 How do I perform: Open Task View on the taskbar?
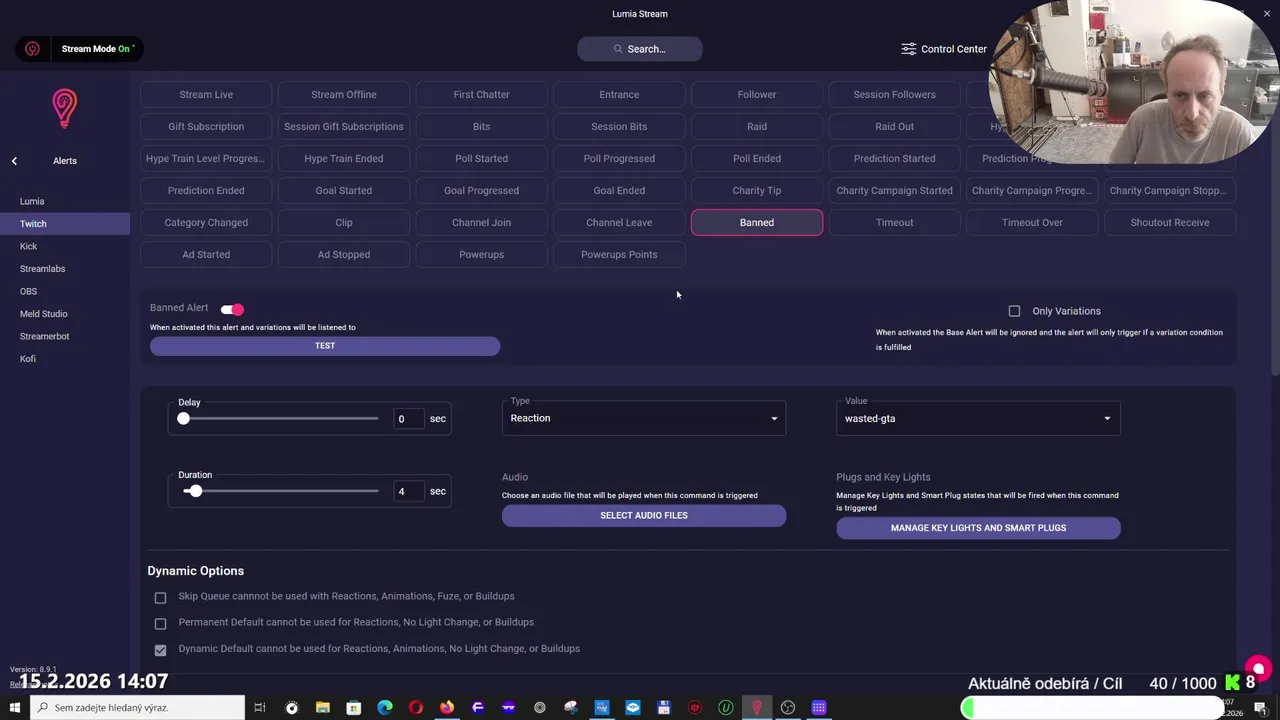pos(260,708)
